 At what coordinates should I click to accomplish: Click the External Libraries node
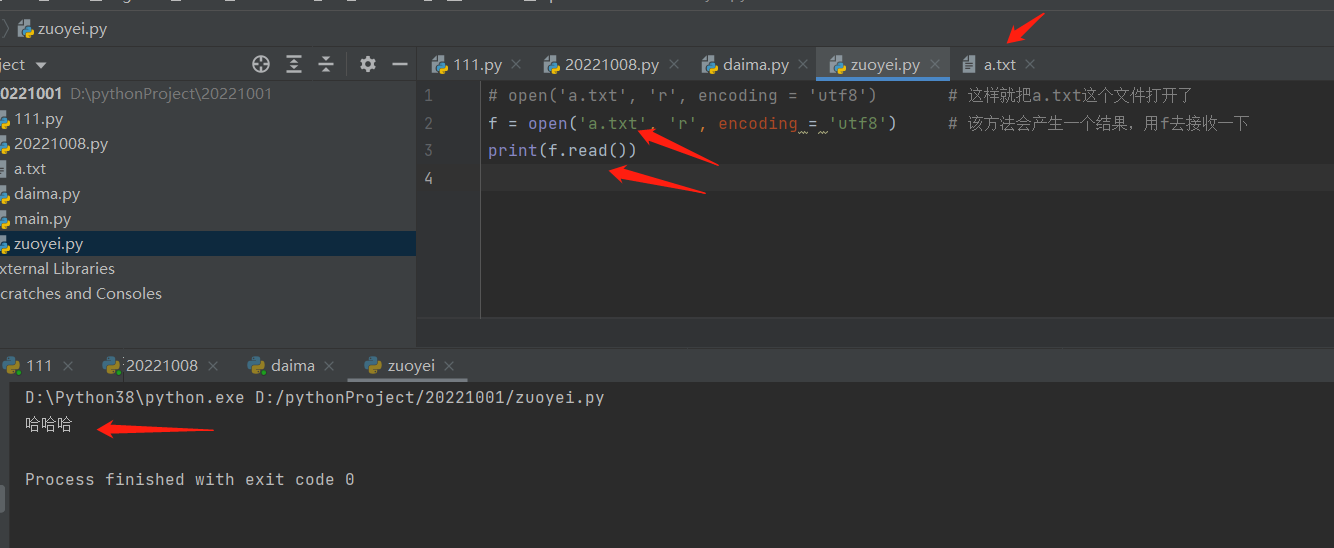coord(57,268)
